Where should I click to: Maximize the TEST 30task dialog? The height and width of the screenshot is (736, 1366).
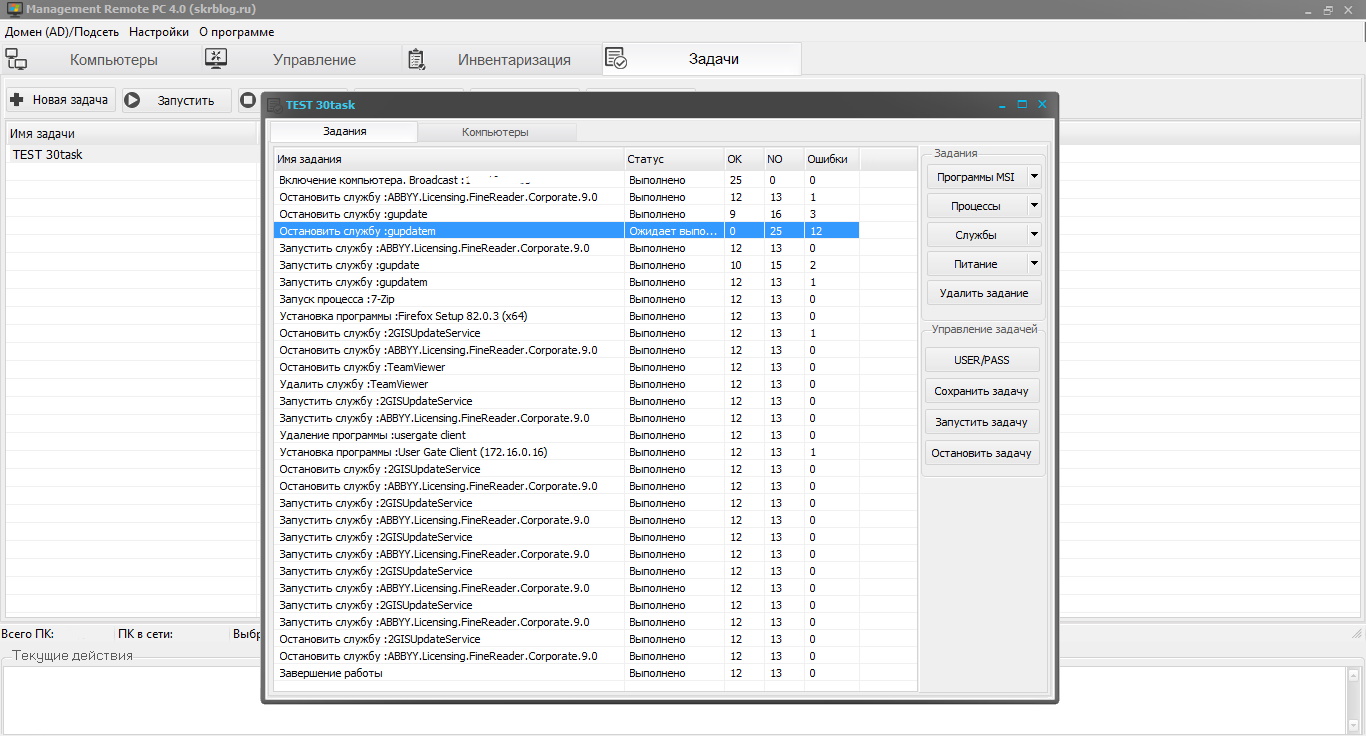pos(1022,104)
